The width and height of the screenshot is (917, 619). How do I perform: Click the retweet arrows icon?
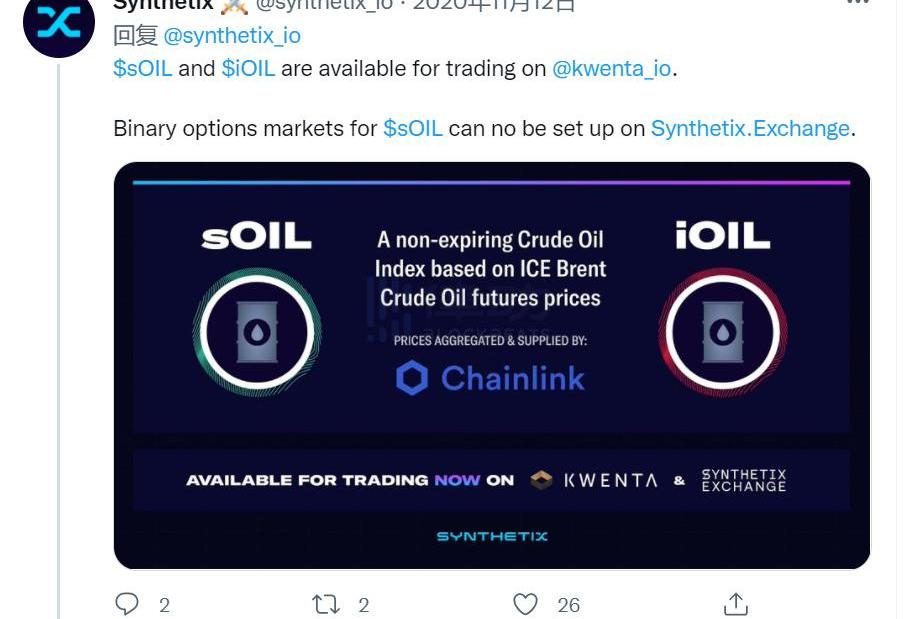pyautogui.click(x=326, y=604)
